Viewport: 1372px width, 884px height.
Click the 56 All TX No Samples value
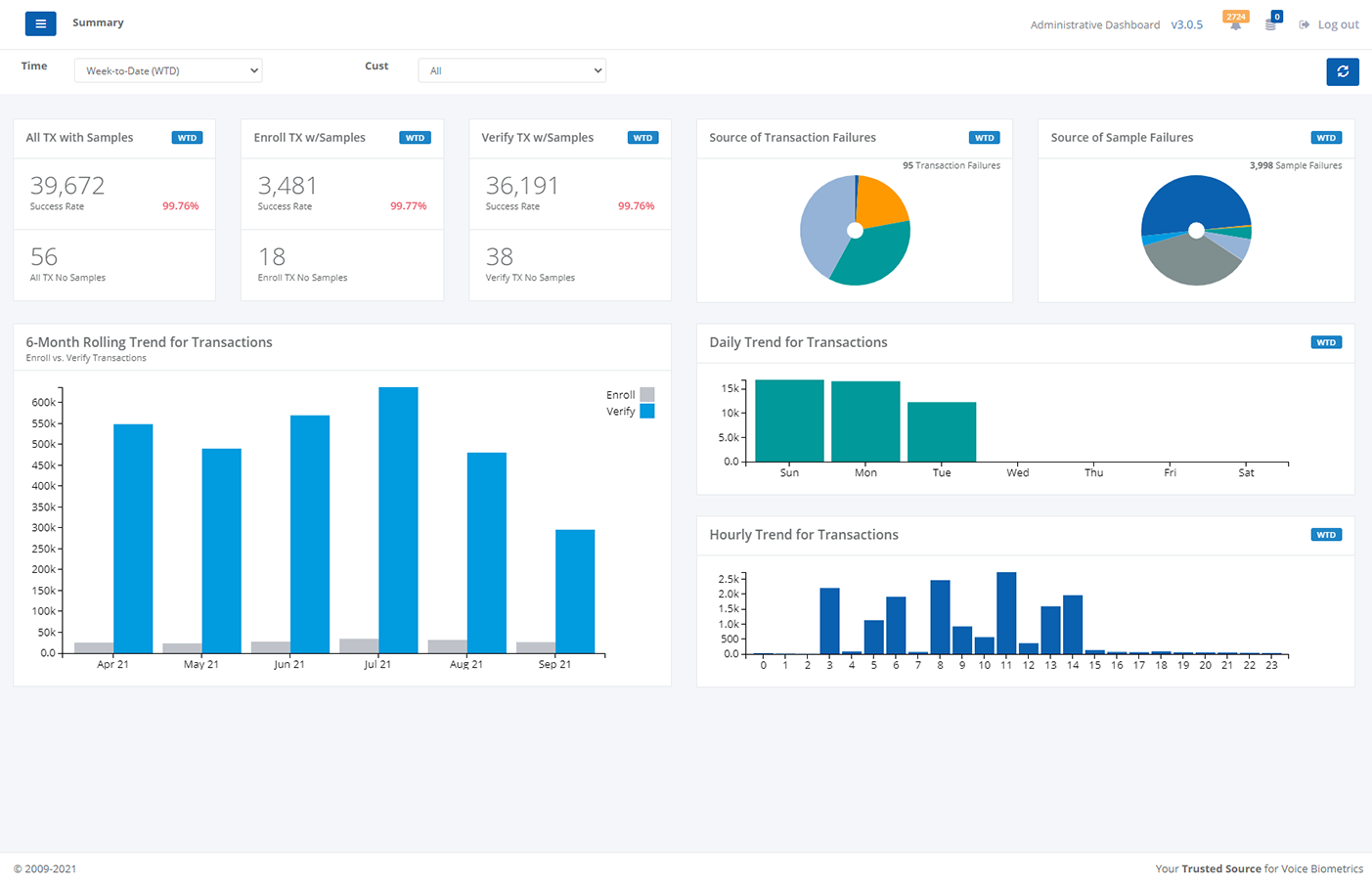[44, 256]
